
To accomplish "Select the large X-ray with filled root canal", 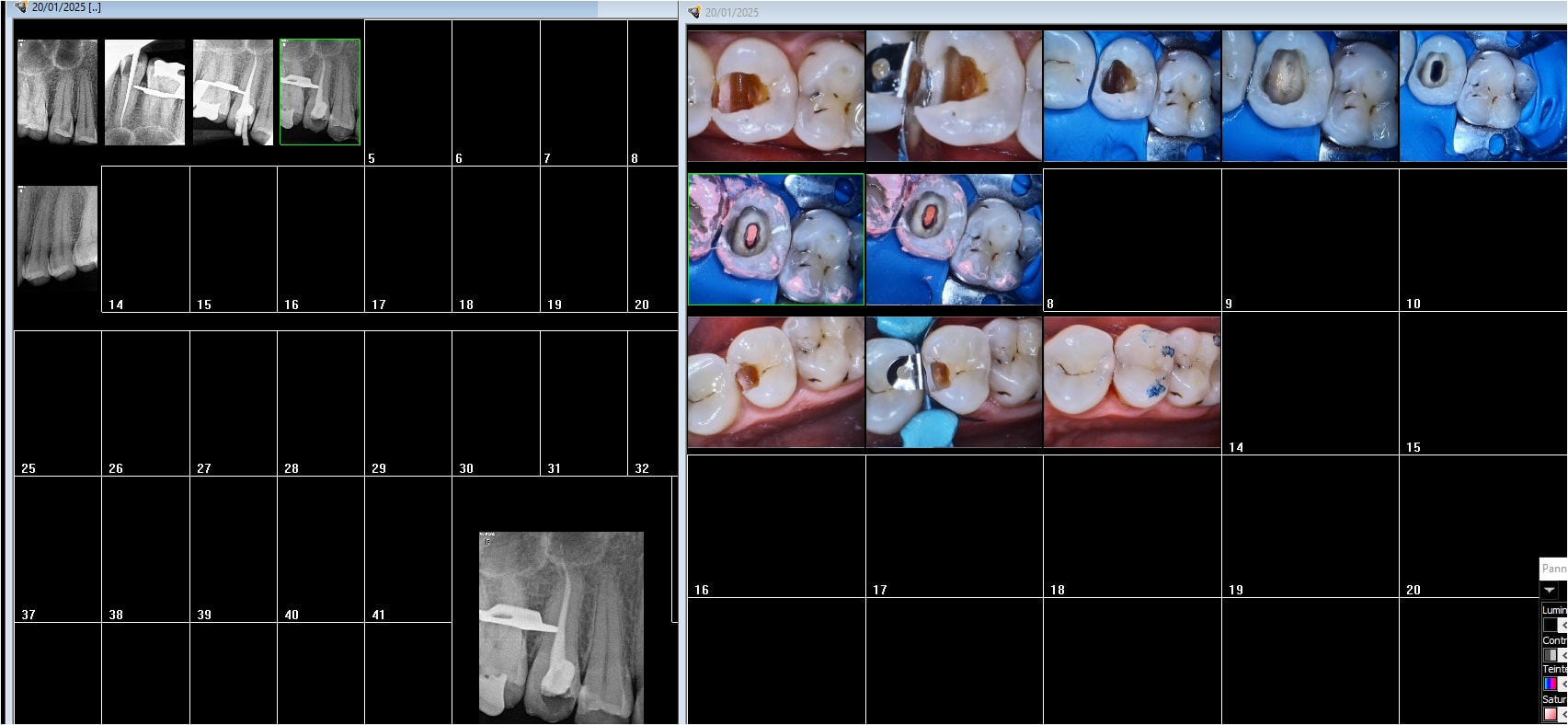I will click(x=561, y=627).
